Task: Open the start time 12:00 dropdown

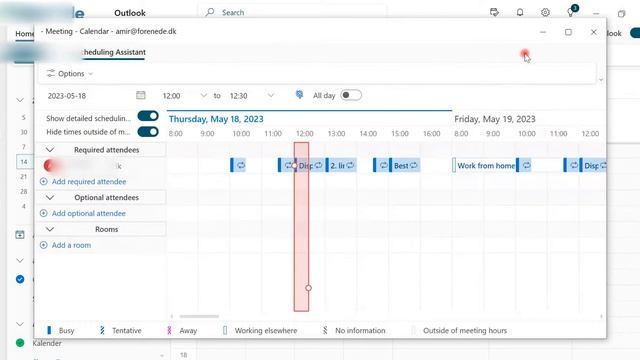Action: [x=203, y=96]
